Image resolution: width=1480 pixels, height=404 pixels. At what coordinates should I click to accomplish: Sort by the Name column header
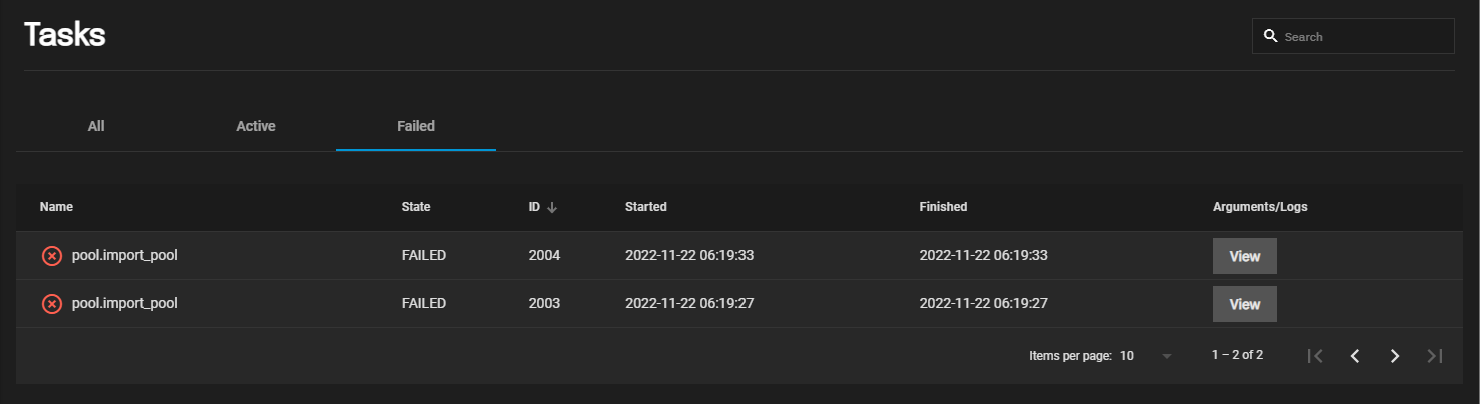point(56,207)
